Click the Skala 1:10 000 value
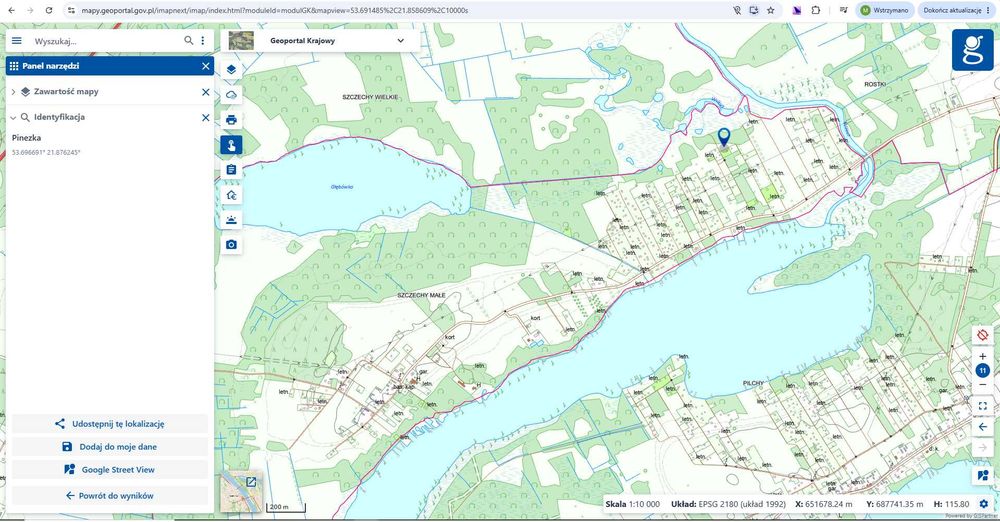Screen dimensions: 1000x522 click(x=644, y=504)
